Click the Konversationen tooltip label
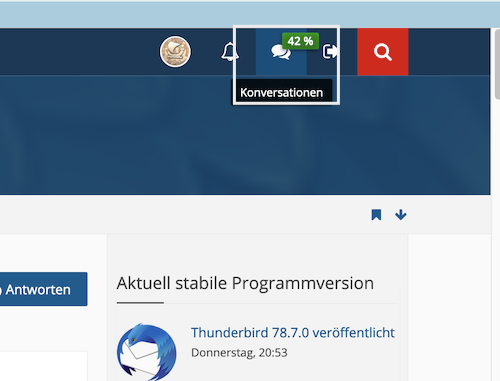Viewport: 500px width, 381px height. 282,92
